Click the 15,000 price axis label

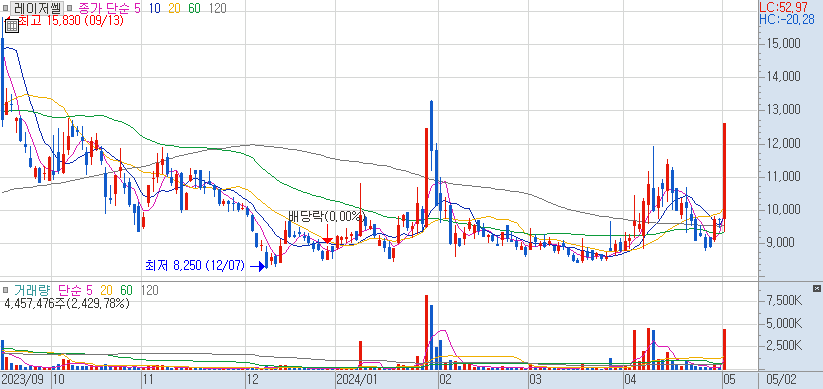784,44
